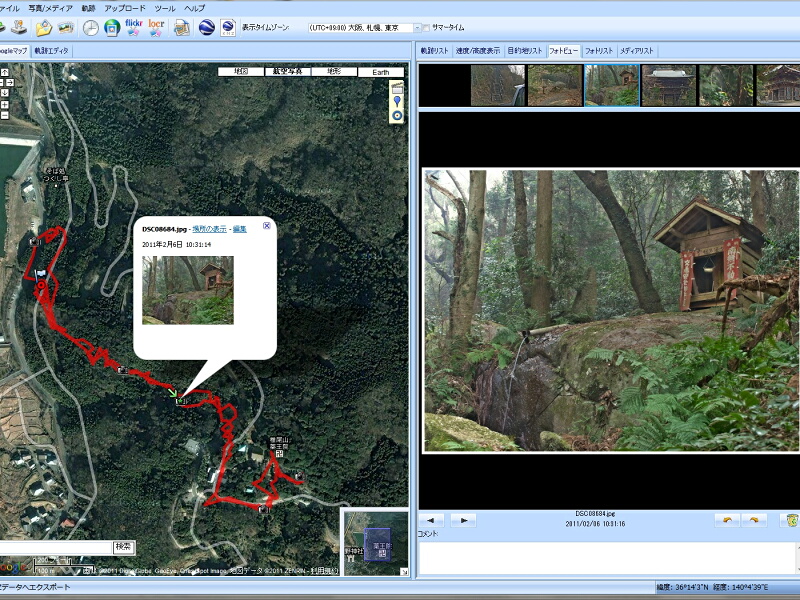Click the GPS logger device import icon
This screenshot has width=800, height=600.
click(19, 28)
